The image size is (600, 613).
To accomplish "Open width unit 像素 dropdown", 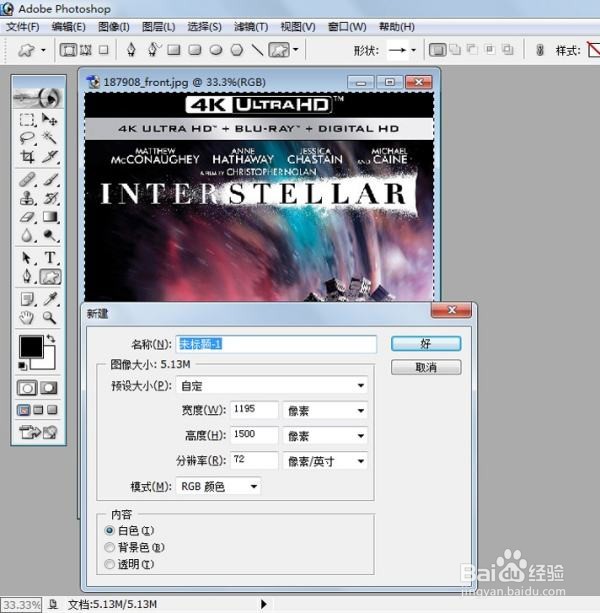I will click(x=325, y=410).
